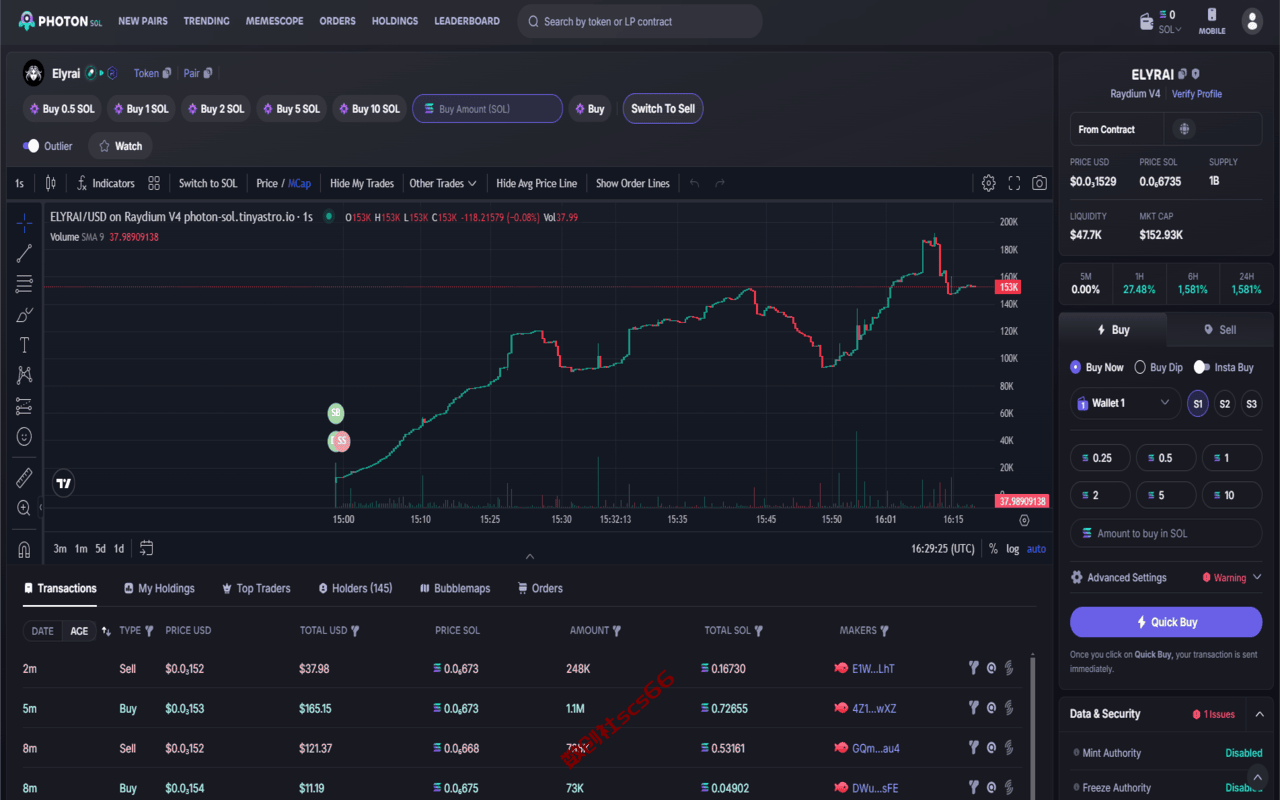Select the S2 preset
Image resolution: width=1280 pixels, height=800 pixels.
coord(1224,404)
